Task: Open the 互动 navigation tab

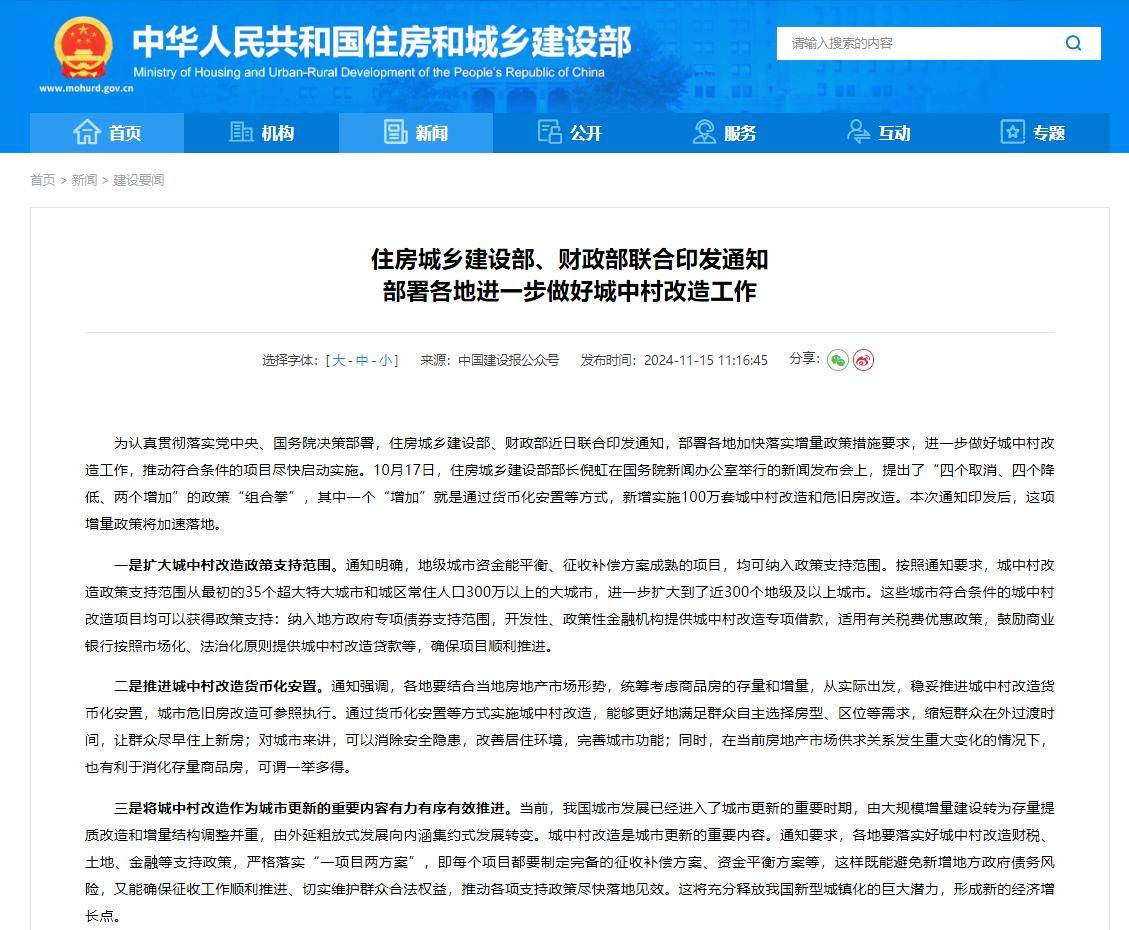Action: point(878,133)
